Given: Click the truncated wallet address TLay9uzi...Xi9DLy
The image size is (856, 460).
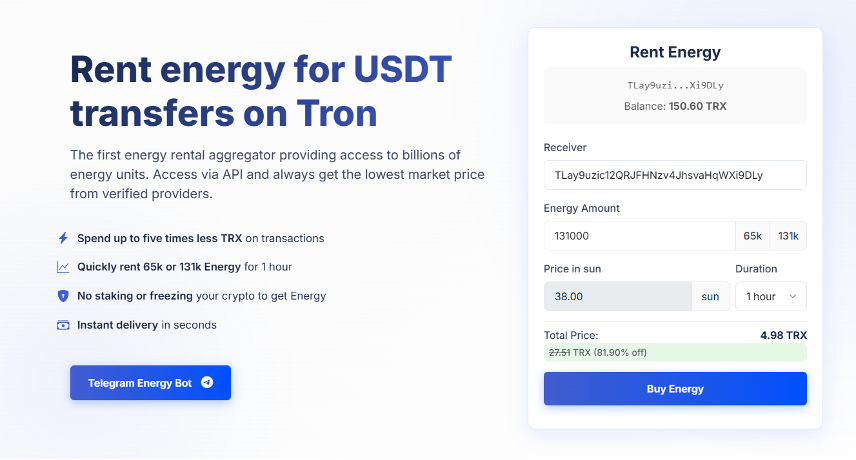Looking at the screenshot, I should click(675, 86).
